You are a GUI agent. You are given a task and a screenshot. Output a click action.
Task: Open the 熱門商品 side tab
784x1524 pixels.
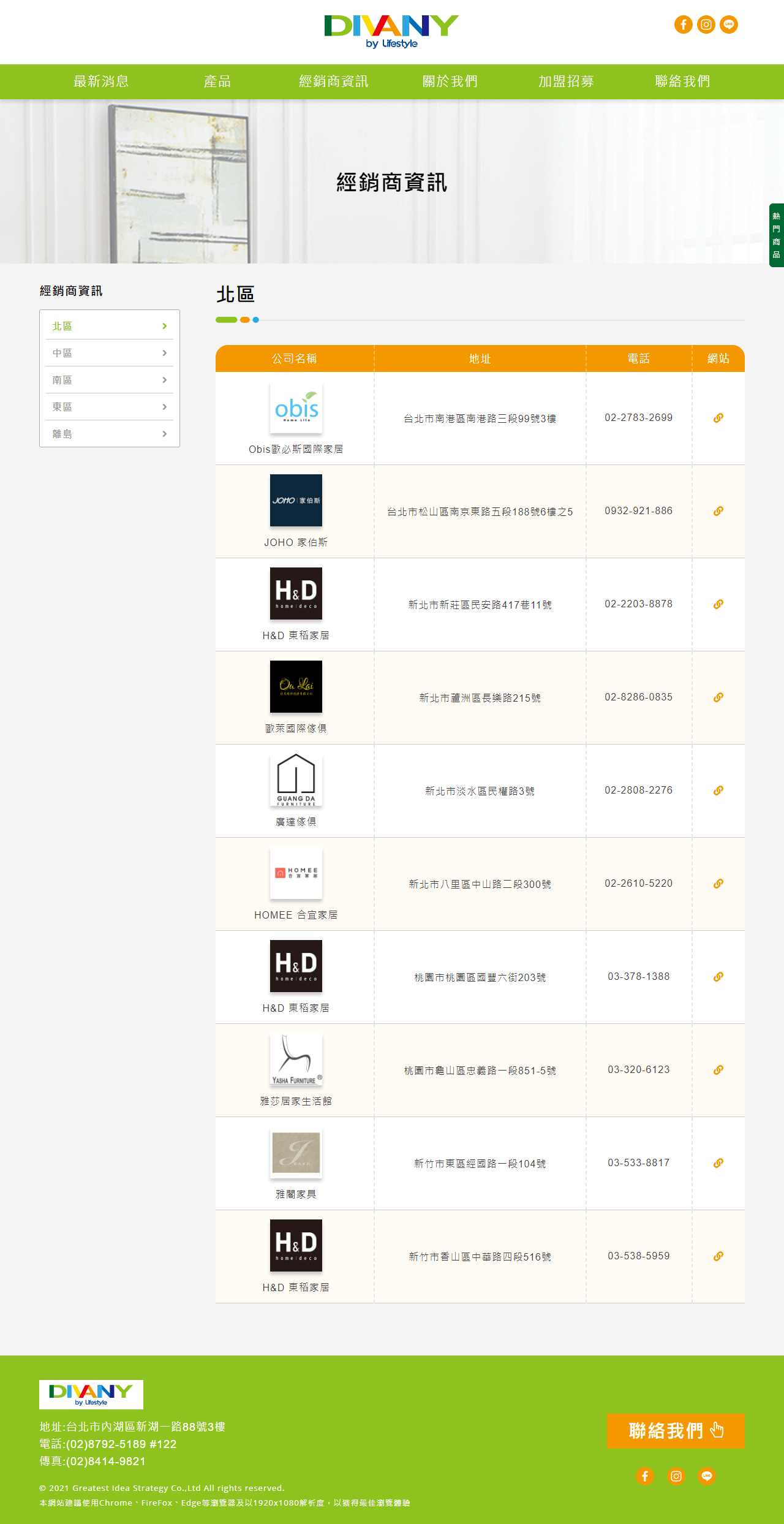click(776, 235)
